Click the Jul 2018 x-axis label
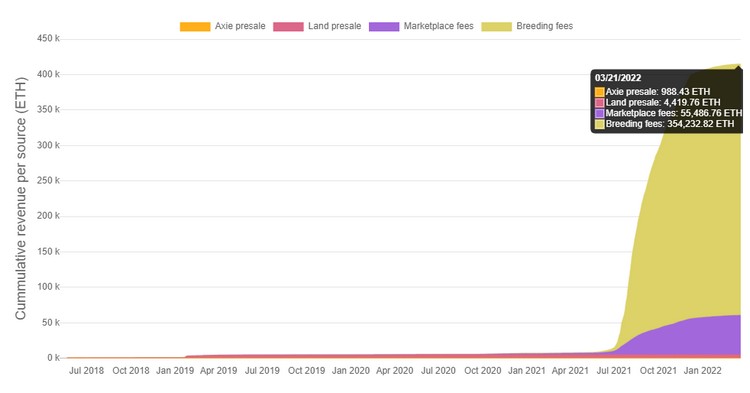 click(87, 371)
